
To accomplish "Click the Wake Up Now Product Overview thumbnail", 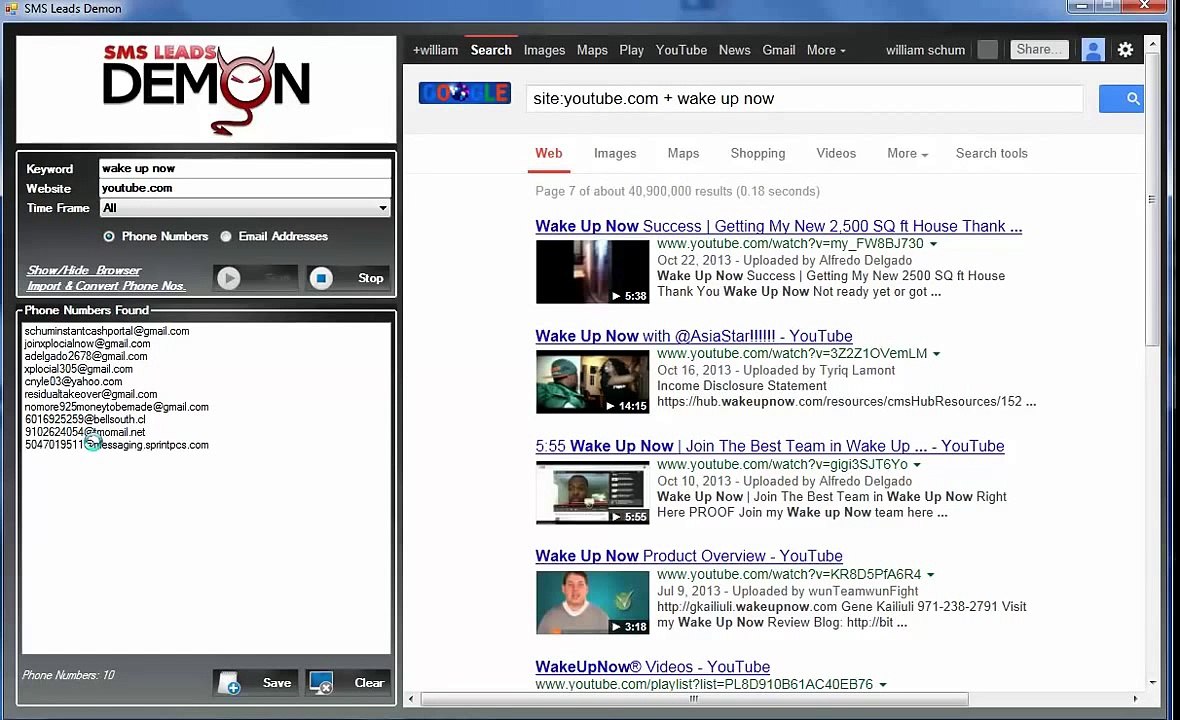I will coord(592,603).
